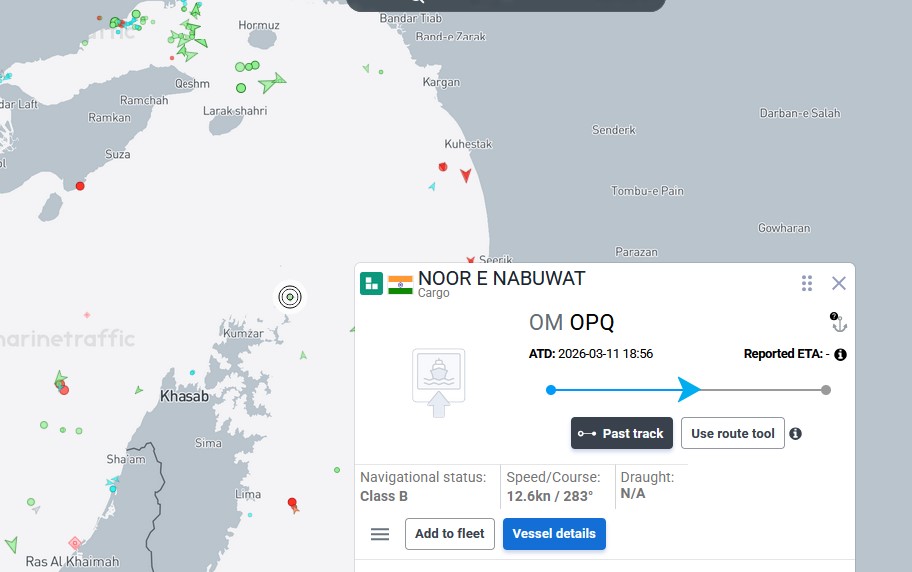The image size is (912, 572).
Task: Click the pink diamond marker in western waters
Action: (87, 315)
